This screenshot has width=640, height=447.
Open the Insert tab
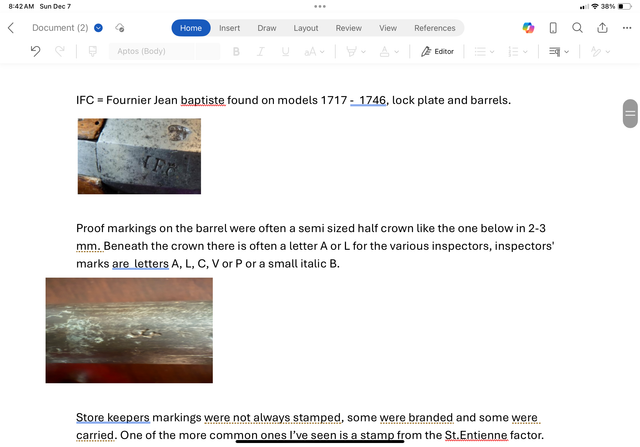tap(229, 28)
